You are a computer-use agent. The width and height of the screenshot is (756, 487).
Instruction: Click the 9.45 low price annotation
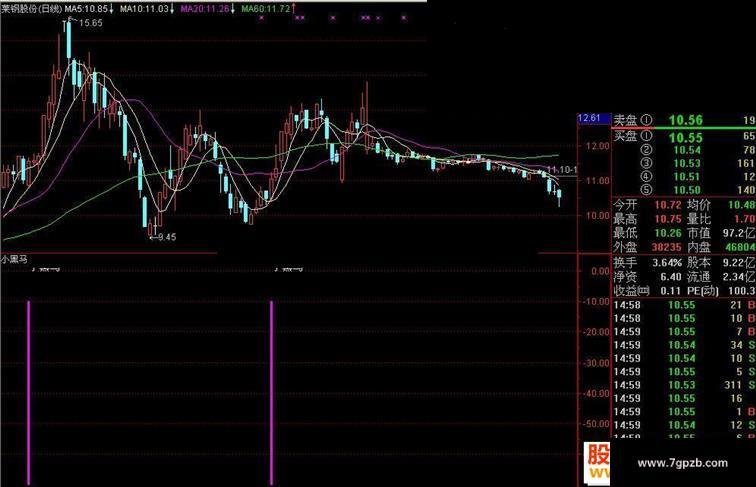pos(167,237)
